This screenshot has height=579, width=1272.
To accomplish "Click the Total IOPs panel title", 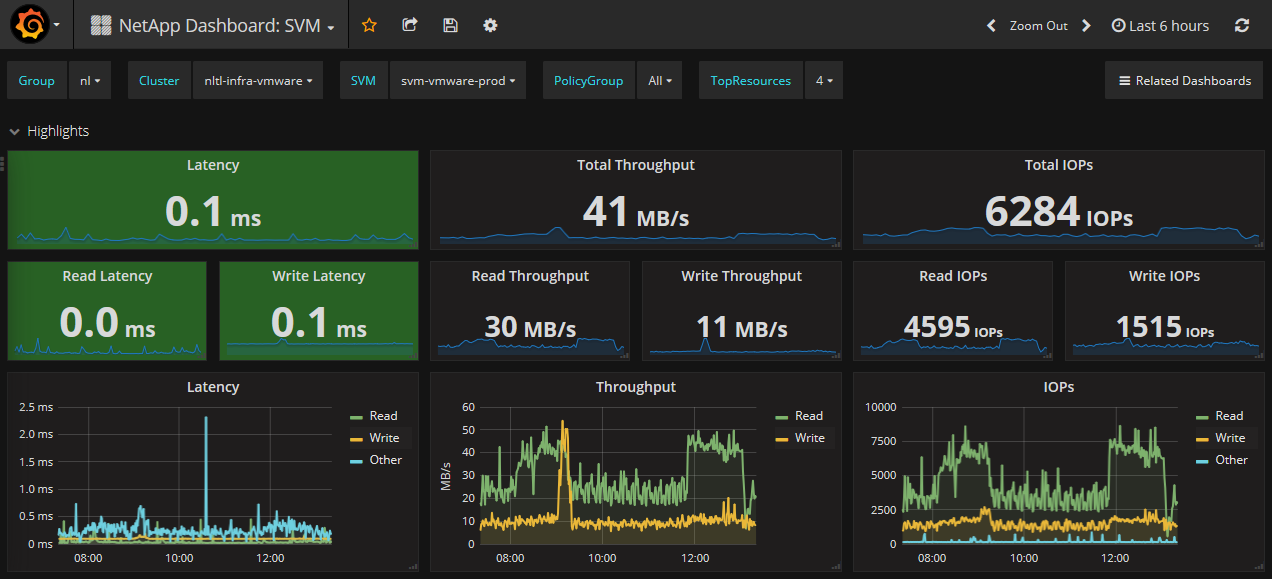I will pos(1058,165).
